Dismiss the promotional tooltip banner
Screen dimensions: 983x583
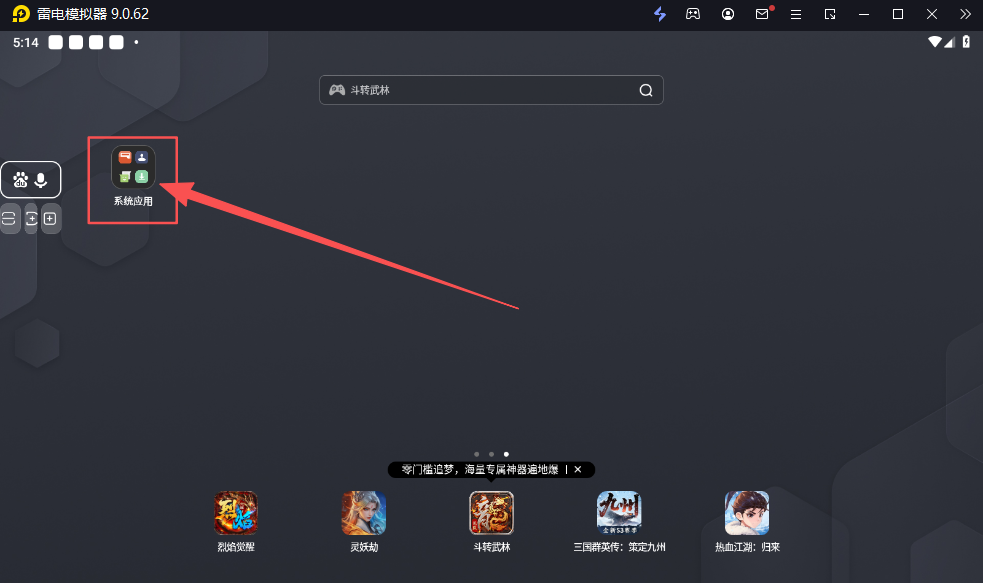tap(578, 469)
